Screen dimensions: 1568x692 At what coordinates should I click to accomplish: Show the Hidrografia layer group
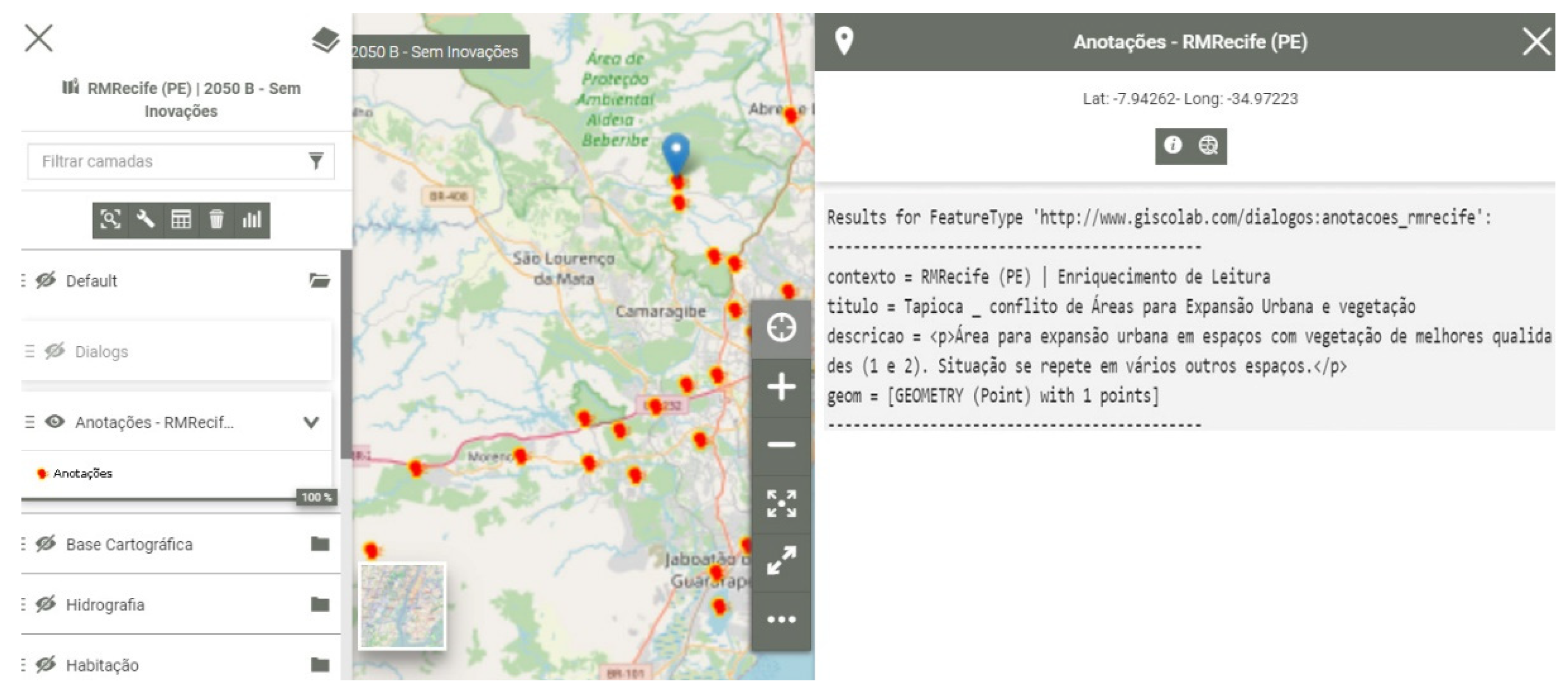coord(46,604)
